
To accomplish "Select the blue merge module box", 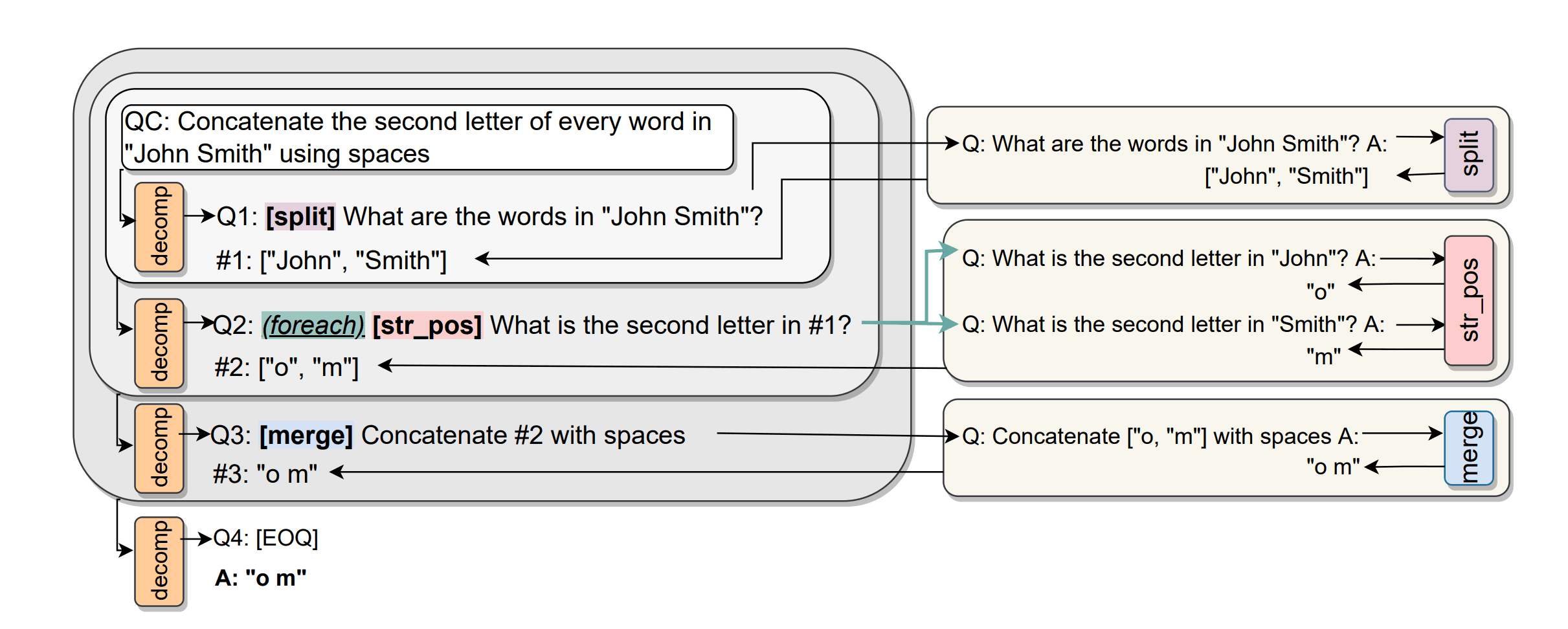I will click(x=1469, y=448).
